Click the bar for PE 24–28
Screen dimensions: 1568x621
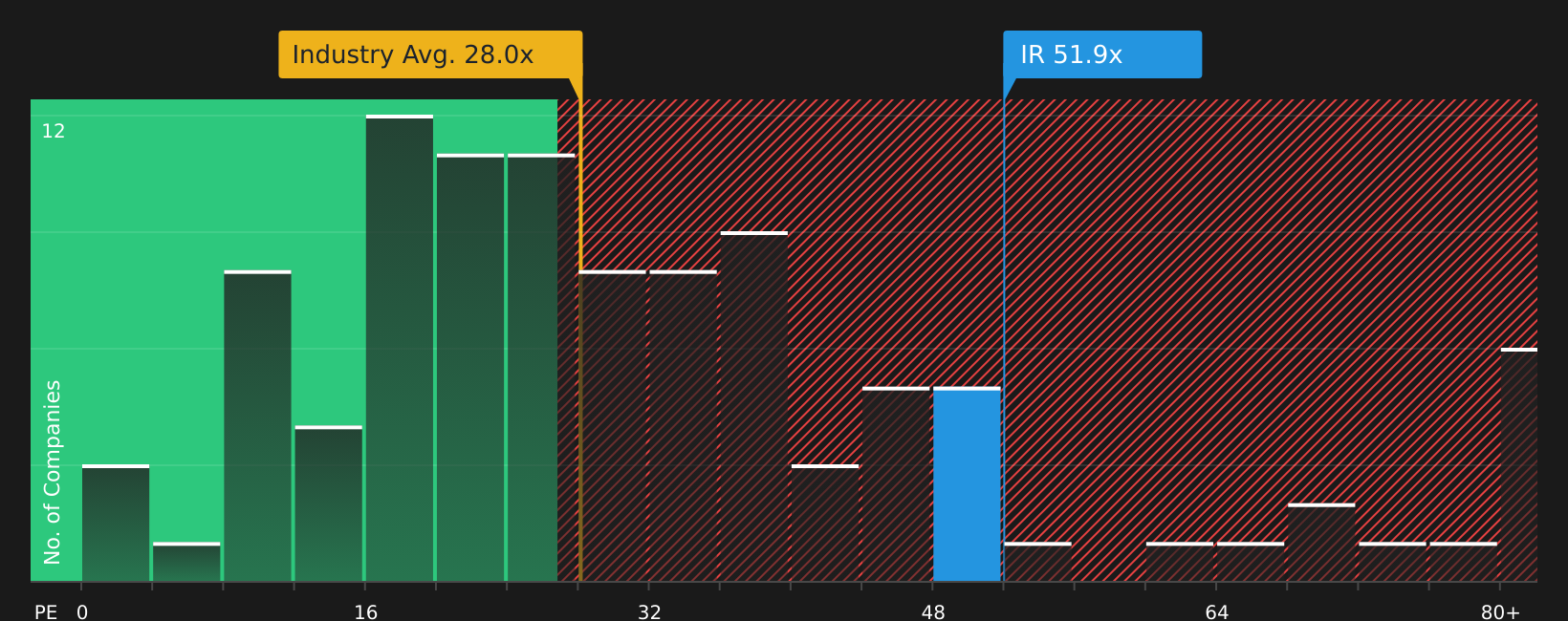(541, 368)
